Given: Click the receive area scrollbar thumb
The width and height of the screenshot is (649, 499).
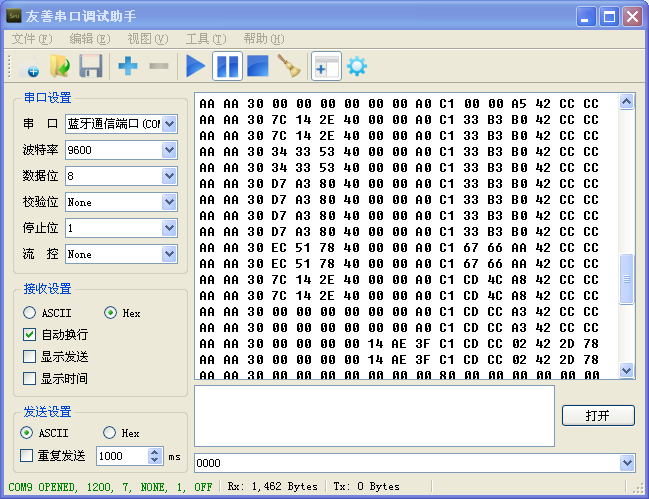Looking at the screenshot, I should point(627,279).
